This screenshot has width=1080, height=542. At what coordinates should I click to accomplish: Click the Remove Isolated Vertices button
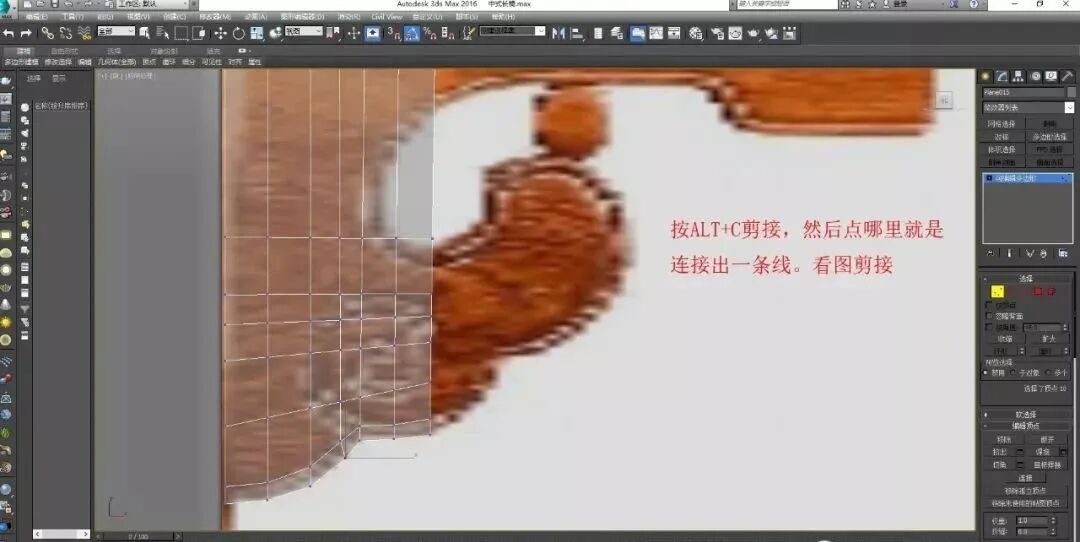[1026, 490]
